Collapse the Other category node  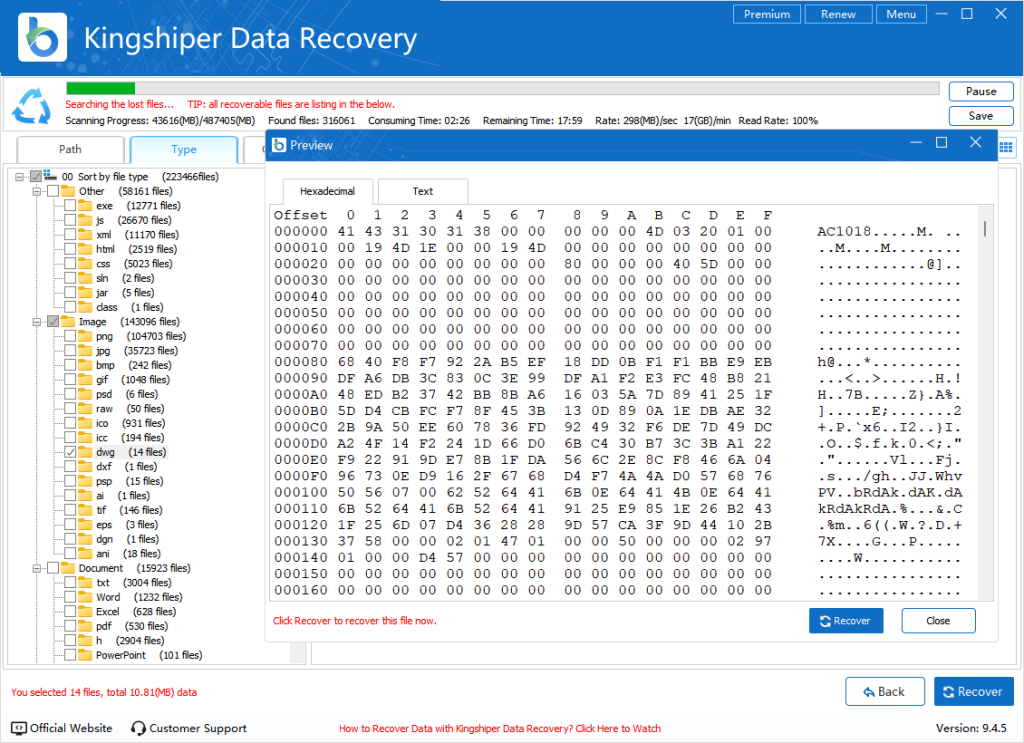point(37,191)
